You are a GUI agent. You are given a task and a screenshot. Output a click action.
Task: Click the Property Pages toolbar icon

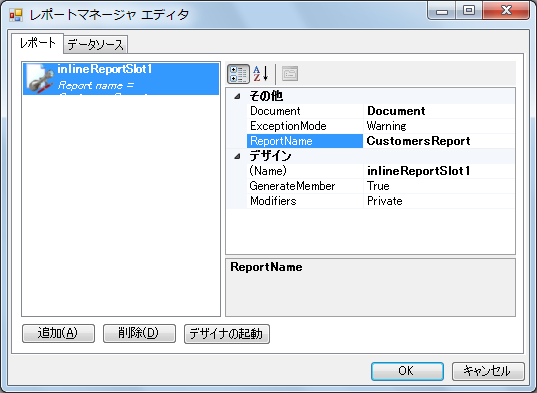coord(290,74)
